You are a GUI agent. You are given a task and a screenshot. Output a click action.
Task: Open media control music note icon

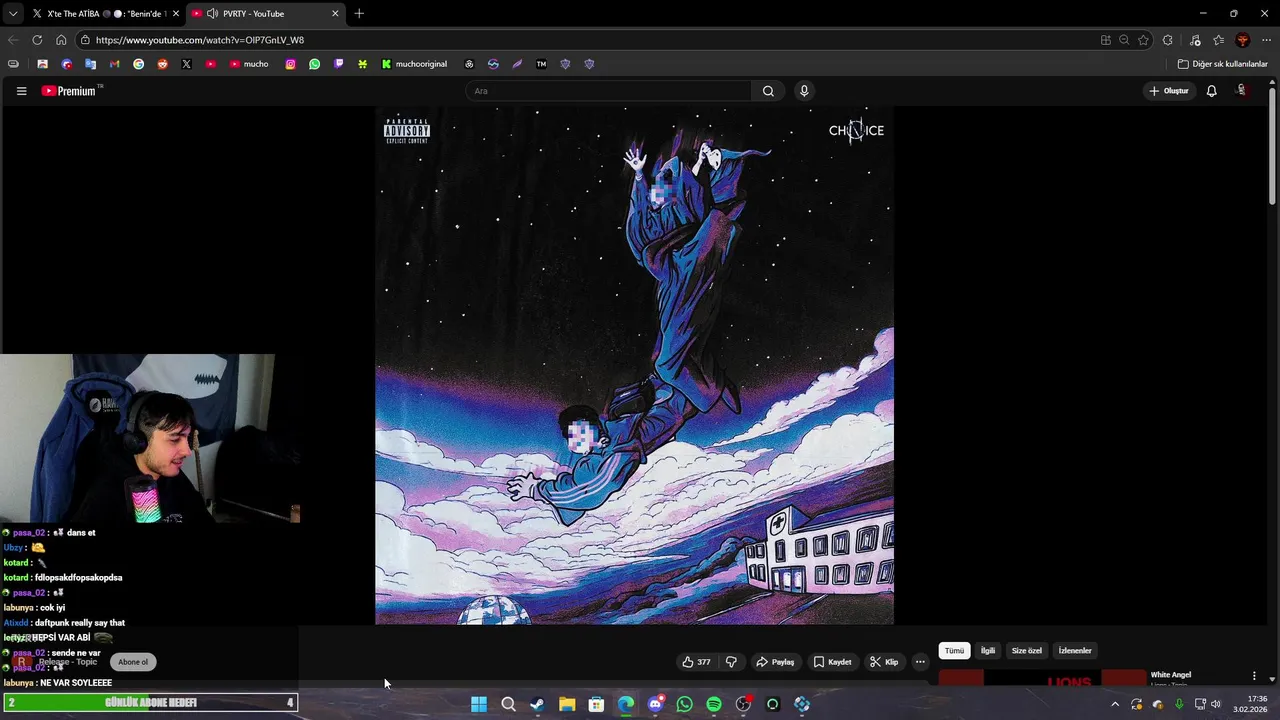pos(1195,40)
